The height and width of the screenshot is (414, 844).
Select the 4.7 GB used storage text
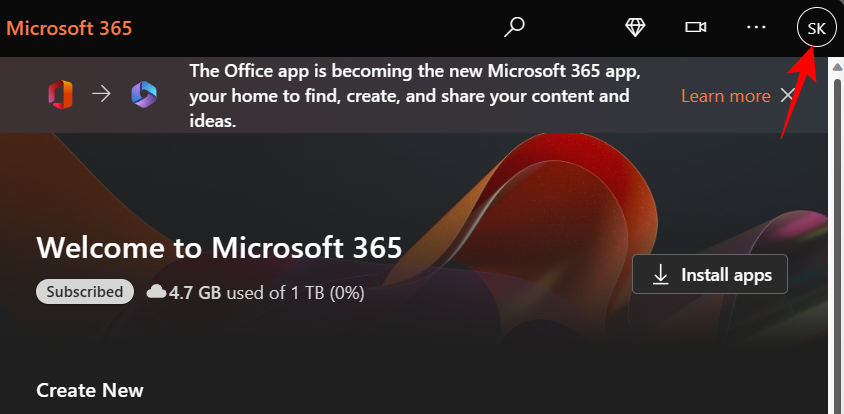point(196,293)
